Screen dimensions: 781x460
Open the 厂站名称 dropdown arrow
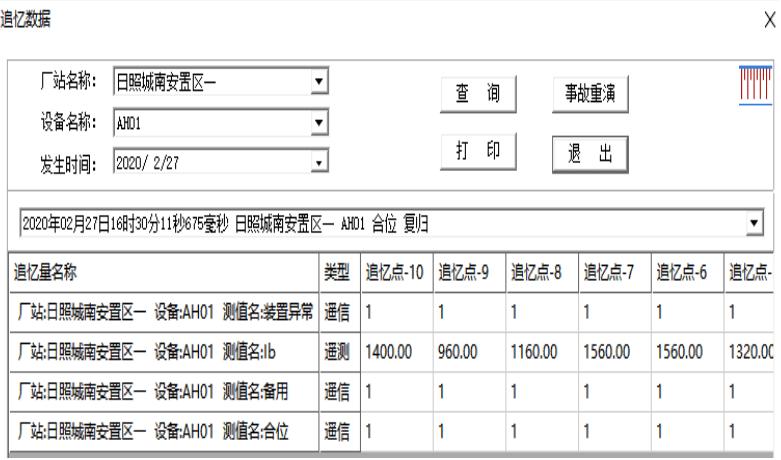(319, 81)
